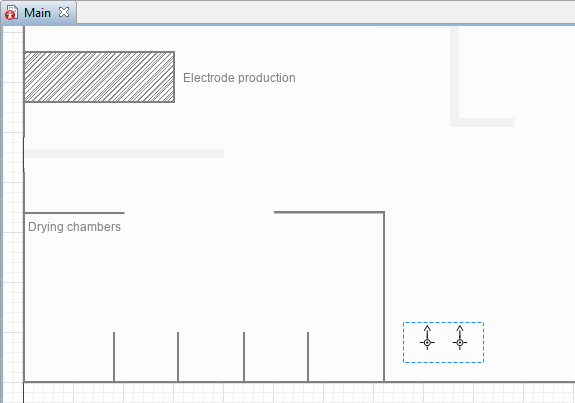Select the bottom horizontal wall of the layout
575x403 pixels.
click(299, 382)
